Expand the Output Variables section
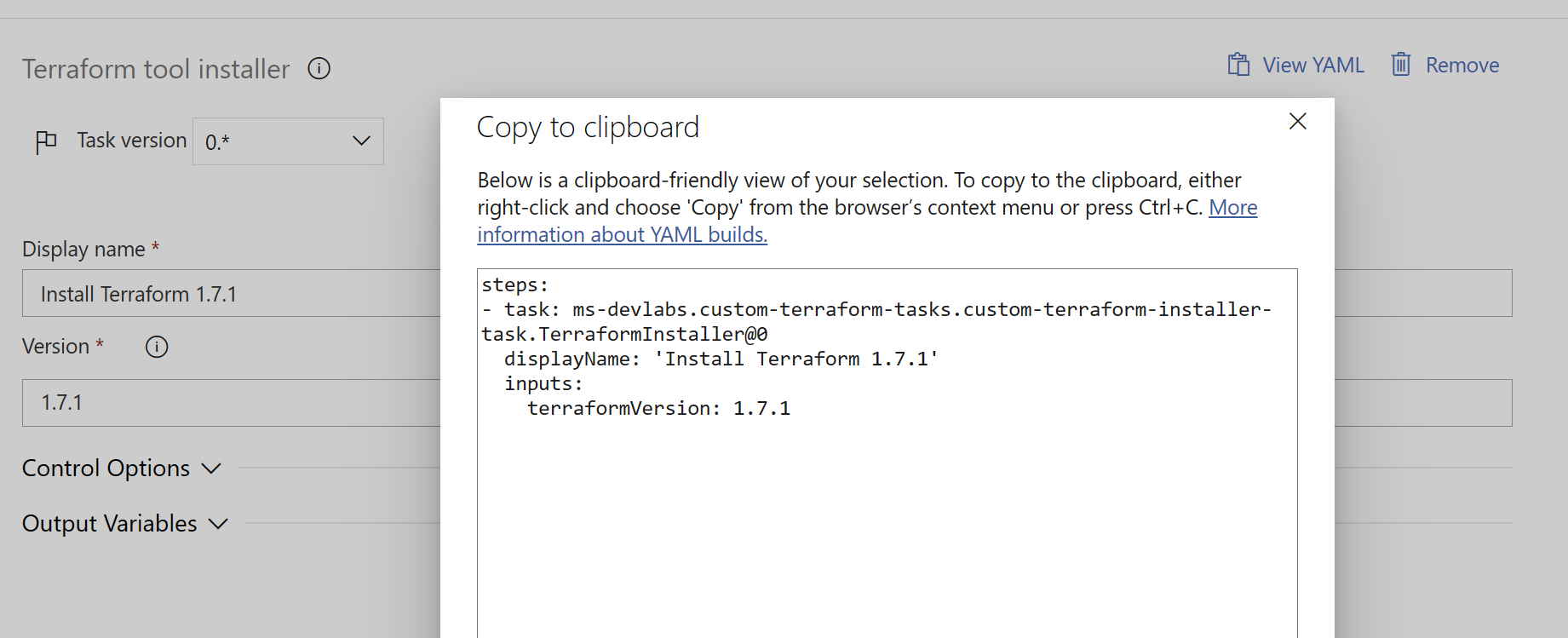This screenshot has width=1568, height=638. (x=125, y=524)
